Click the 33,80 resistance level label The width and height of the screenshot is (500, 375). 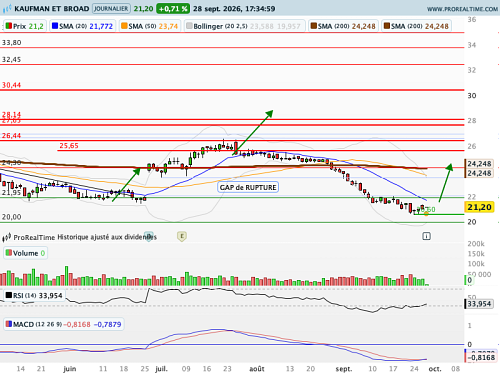pyautogui.click(x=11, y=43)
